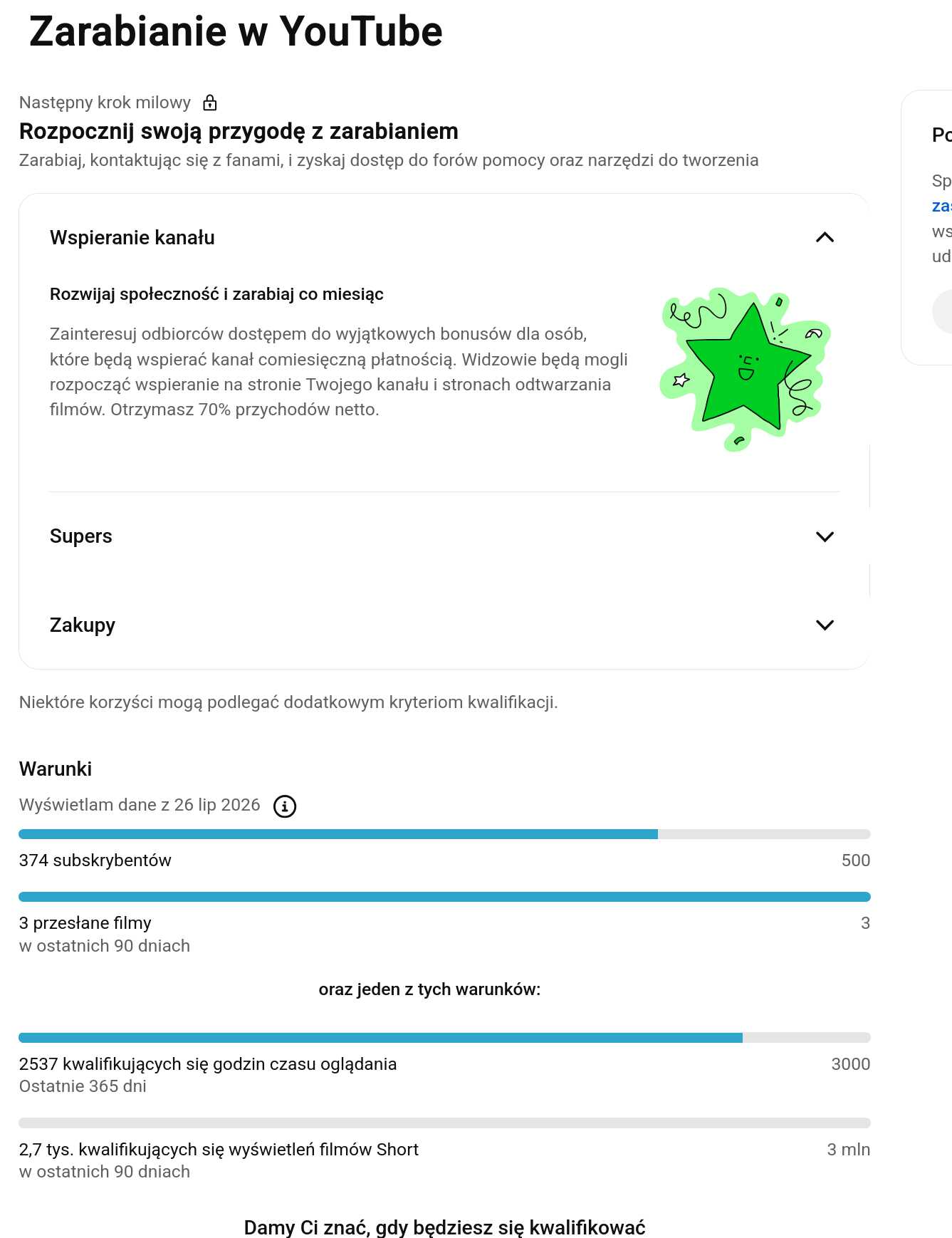Open the Zakupy section title
The height and width of the screenshot is (1238, 952).
coord(83,625)
